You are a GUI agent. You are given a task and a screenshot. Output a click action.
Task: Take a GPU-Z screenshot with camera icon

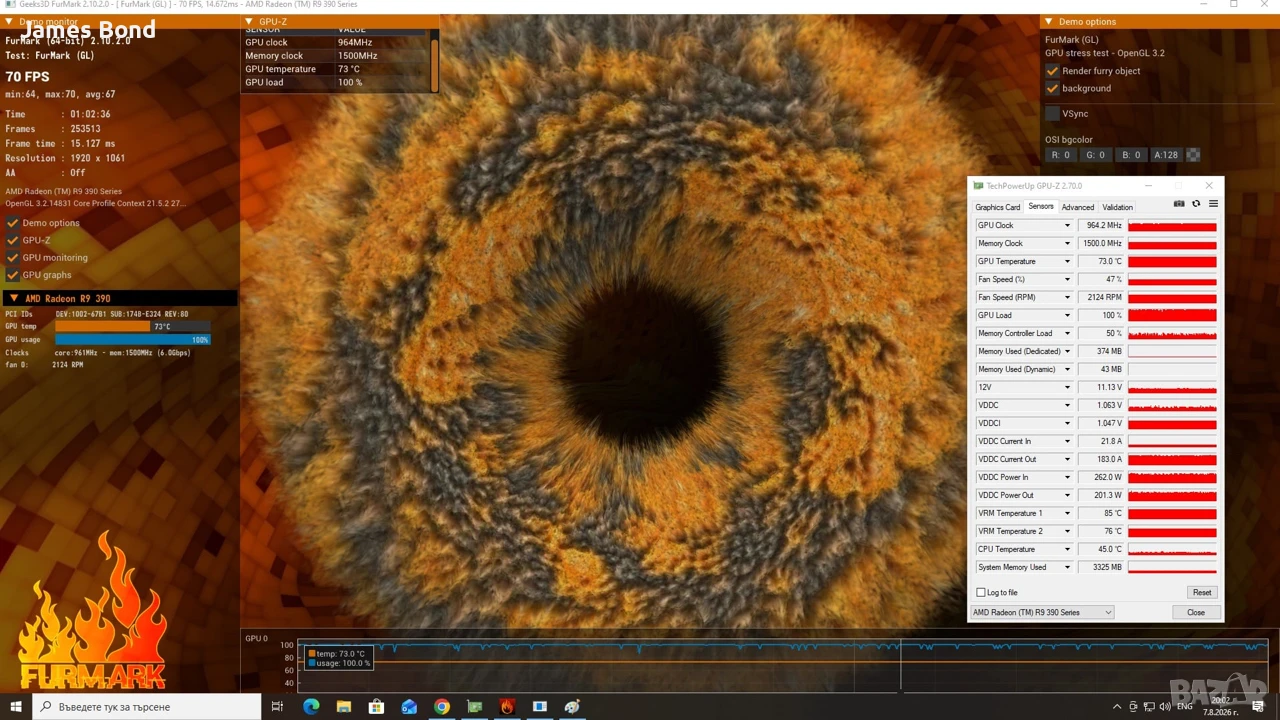[1179, 204]
